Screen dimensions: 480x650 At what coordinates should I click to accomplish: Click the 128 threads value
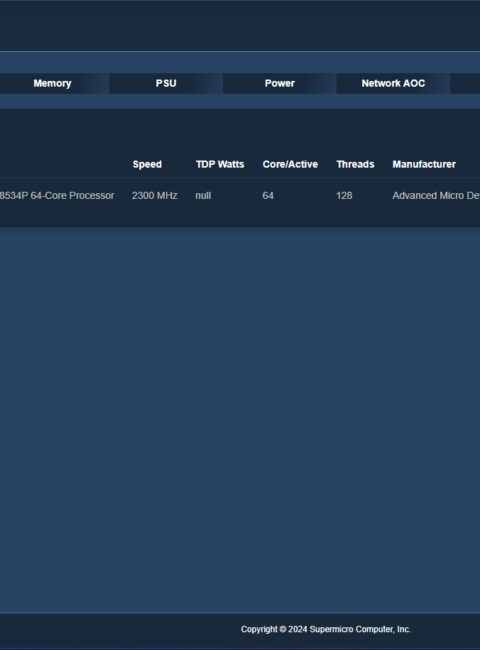(x=344, y=196)
